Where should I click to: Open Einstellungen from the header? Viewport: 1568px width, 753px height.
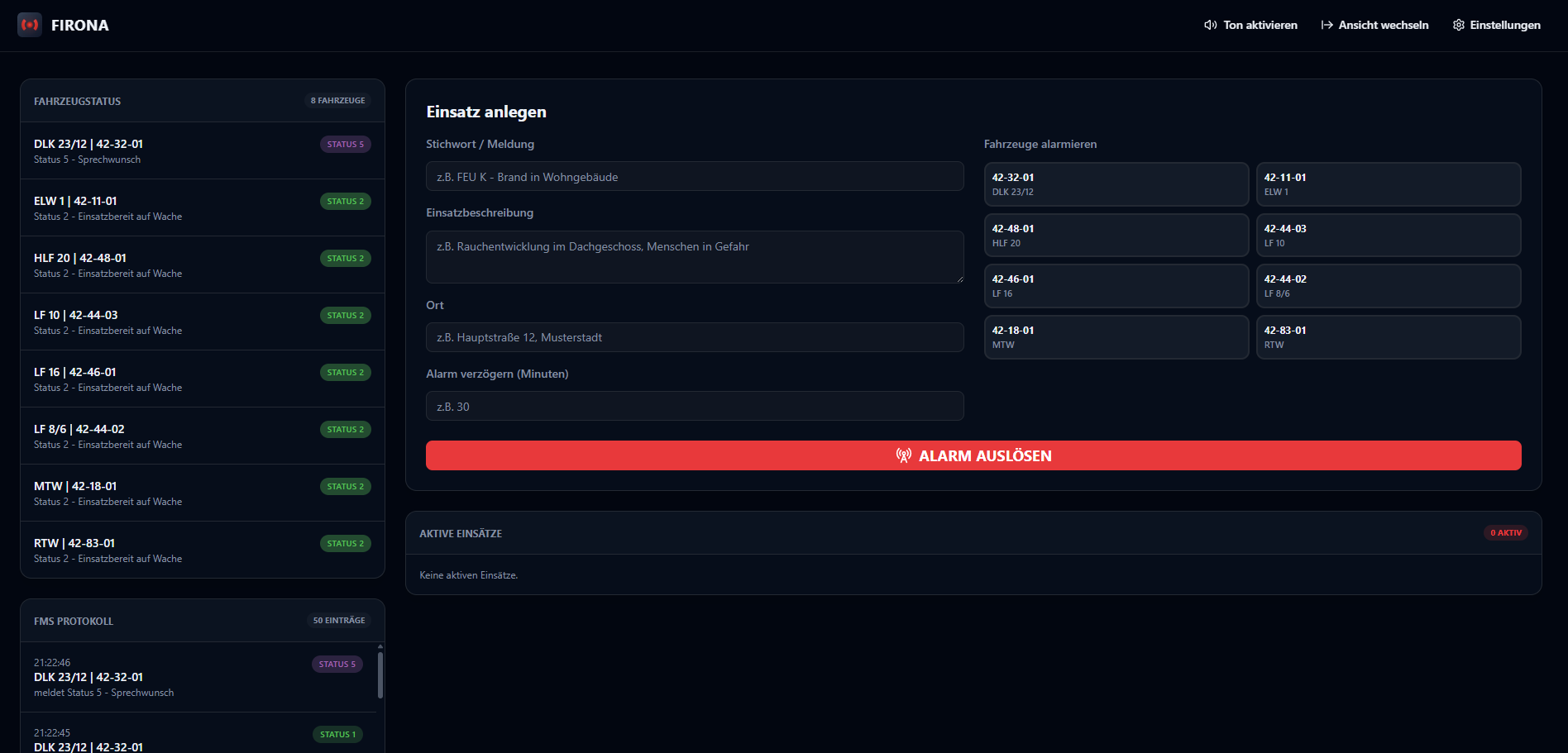[1497, 25]
